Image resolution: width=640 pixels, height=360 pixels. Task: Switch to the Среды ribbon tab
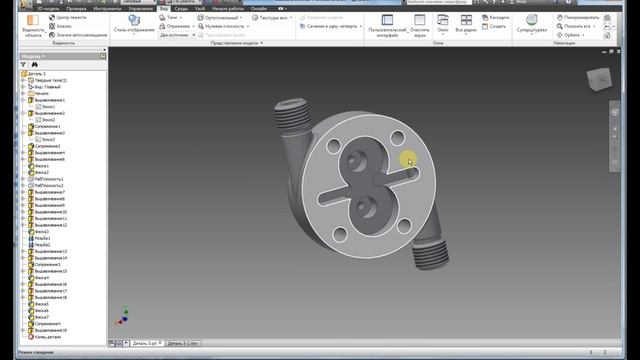[x=181, y=9]
